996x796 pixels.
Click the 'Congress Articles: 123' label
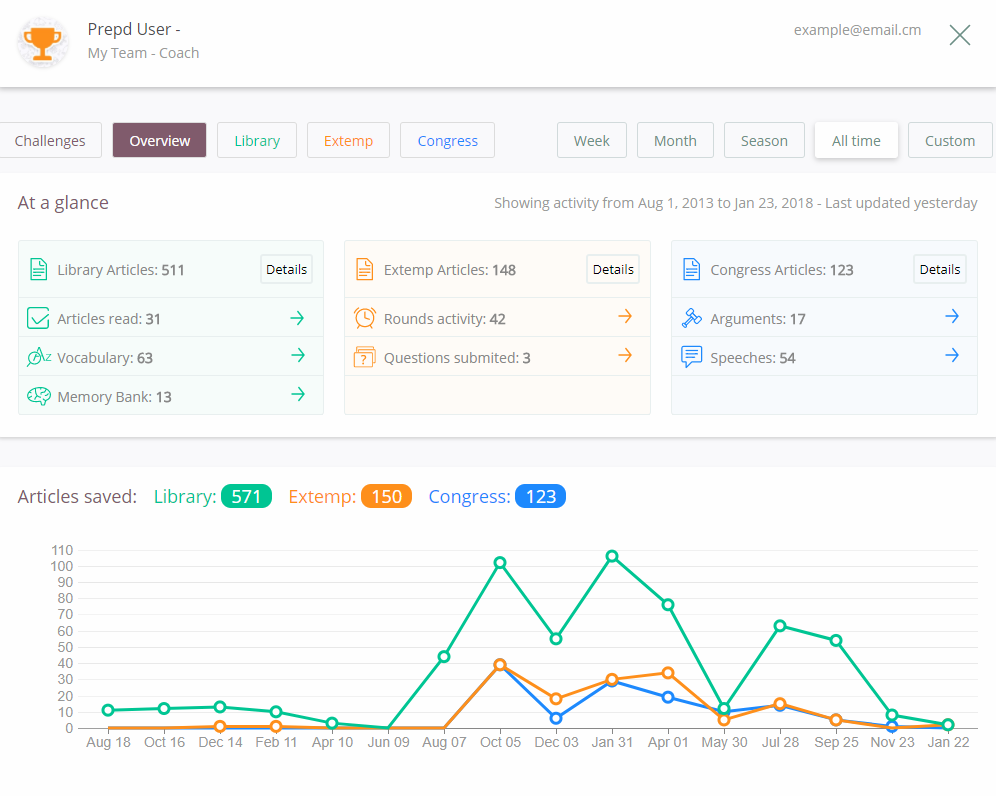(782, 270)
